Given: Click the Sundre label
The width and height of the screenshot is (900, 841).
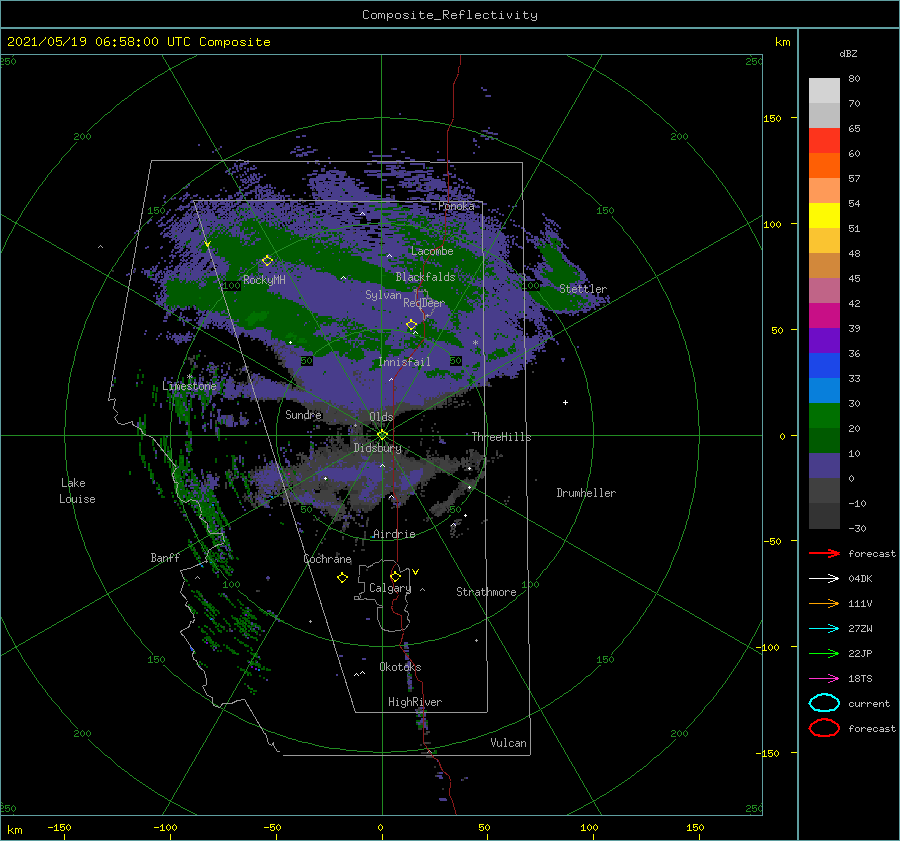Looking at the screenshot, I should point(303,414).
